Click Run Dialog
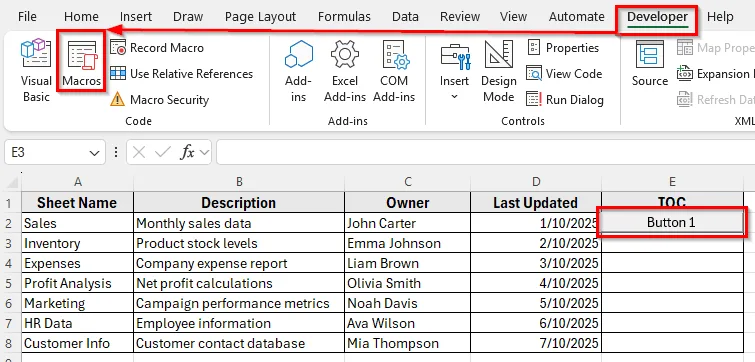The image size is (755, 362). point(565,100)
